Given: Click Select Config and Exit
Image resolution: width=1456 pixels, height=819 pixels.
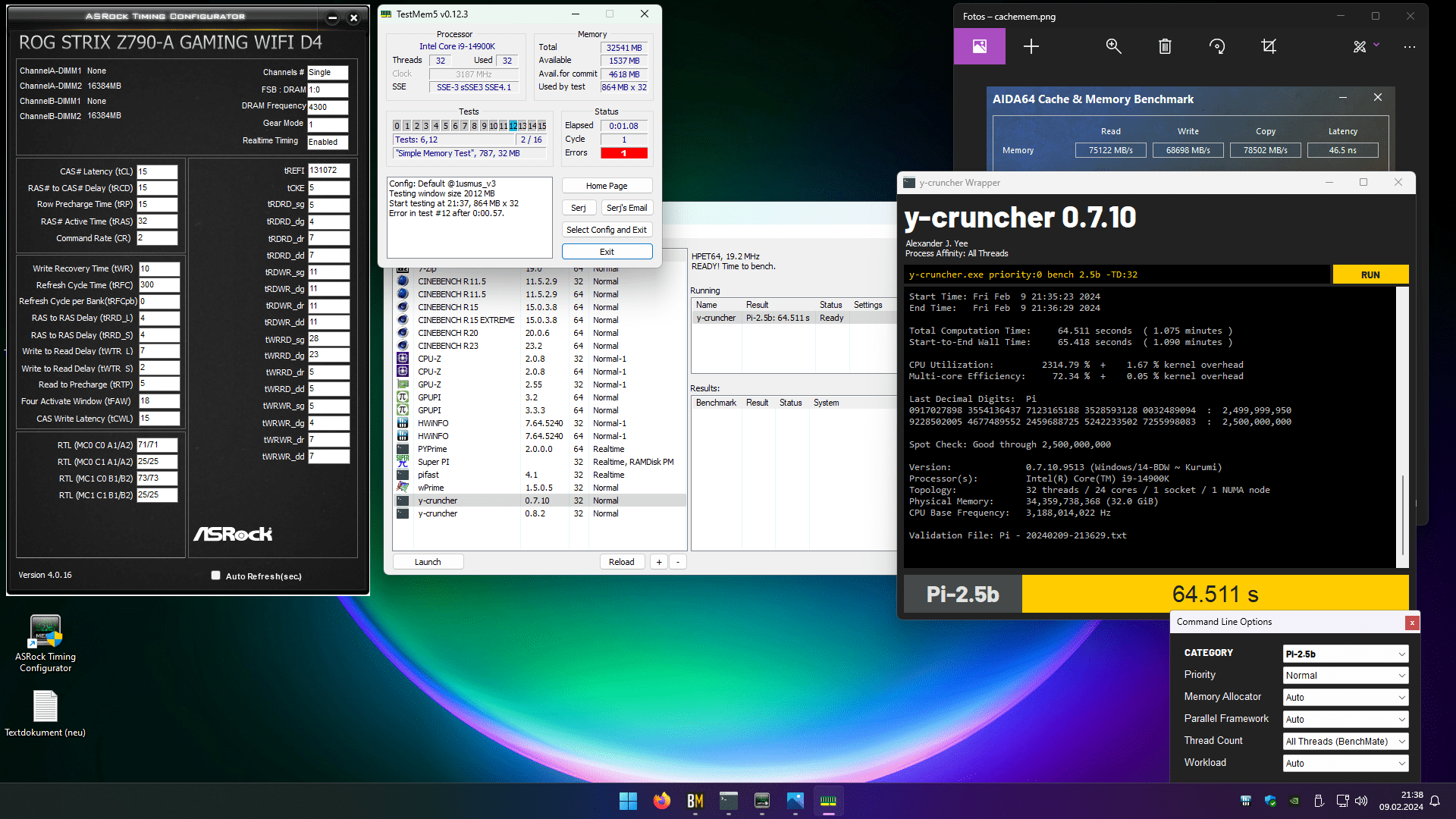Looking at the screenshot, I should [607, 230].
